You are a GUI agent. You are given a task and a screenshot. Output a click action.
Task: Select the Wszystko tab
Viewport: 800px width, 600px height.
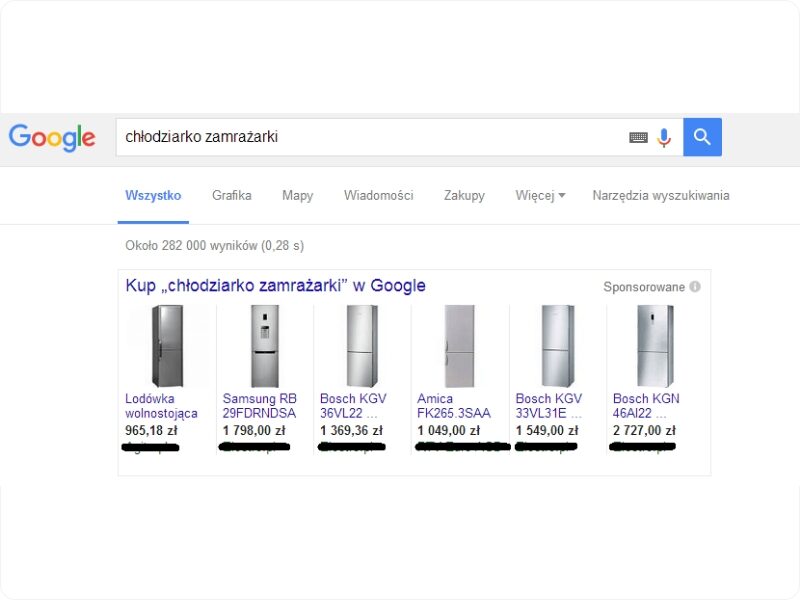[x=153, y=196]
